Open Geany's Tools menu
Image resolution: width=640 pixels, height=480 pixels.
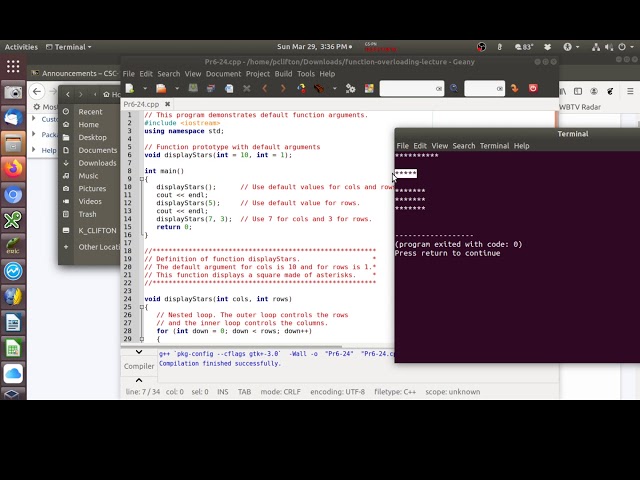(x=306, y=74)
